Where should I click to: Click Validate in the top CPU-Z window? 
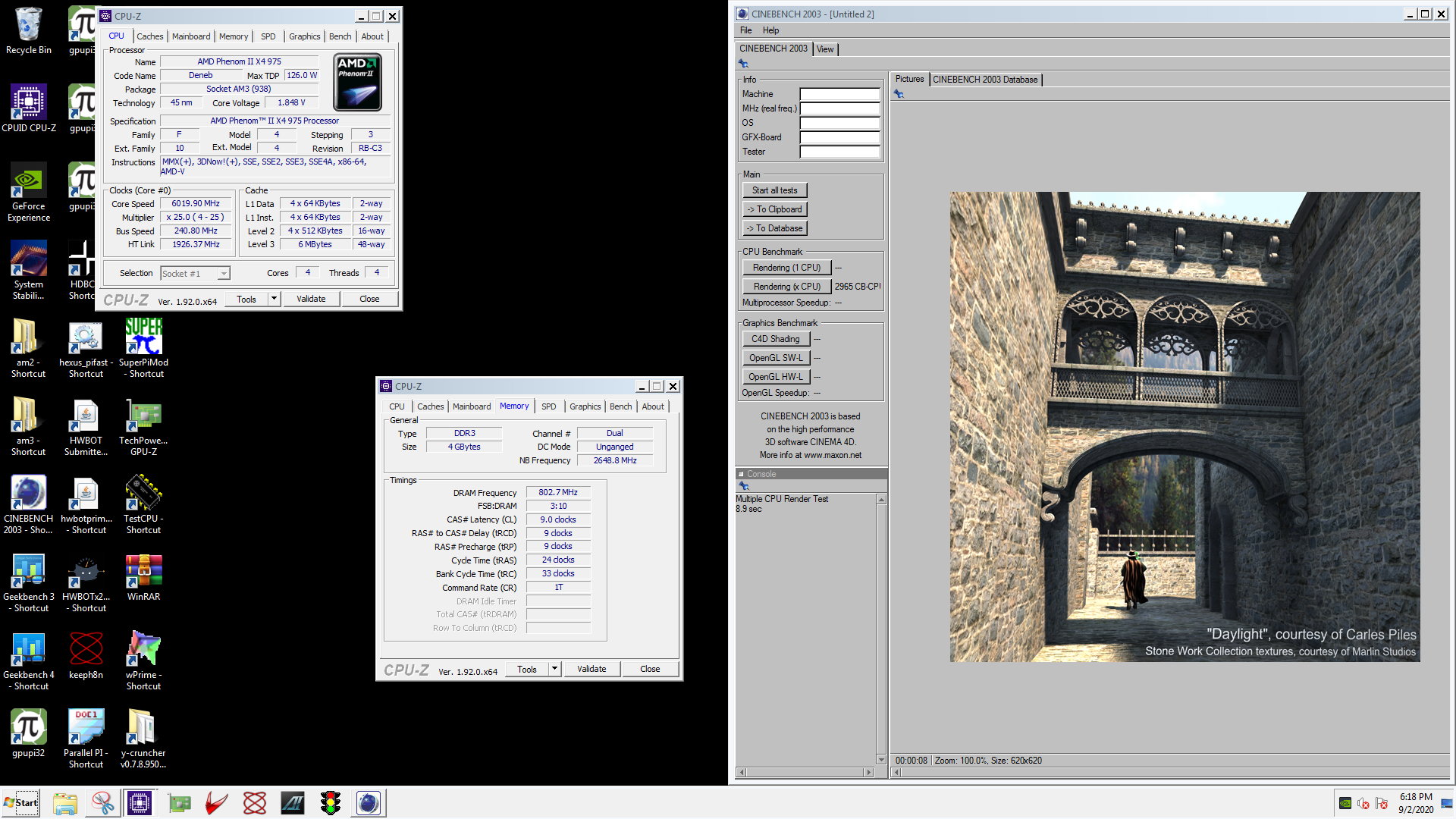point(311,299)
